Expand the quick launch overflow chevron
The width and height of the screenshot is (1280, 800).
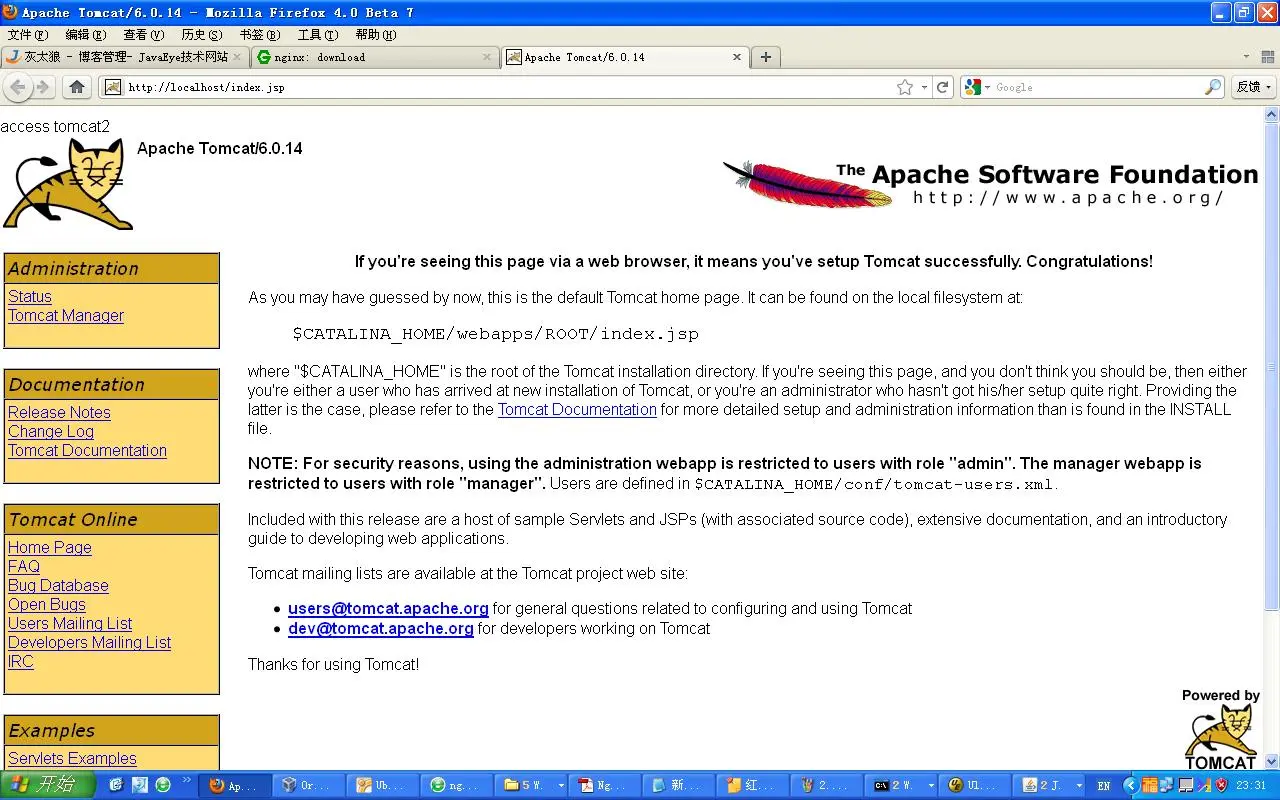click(186, 781)
